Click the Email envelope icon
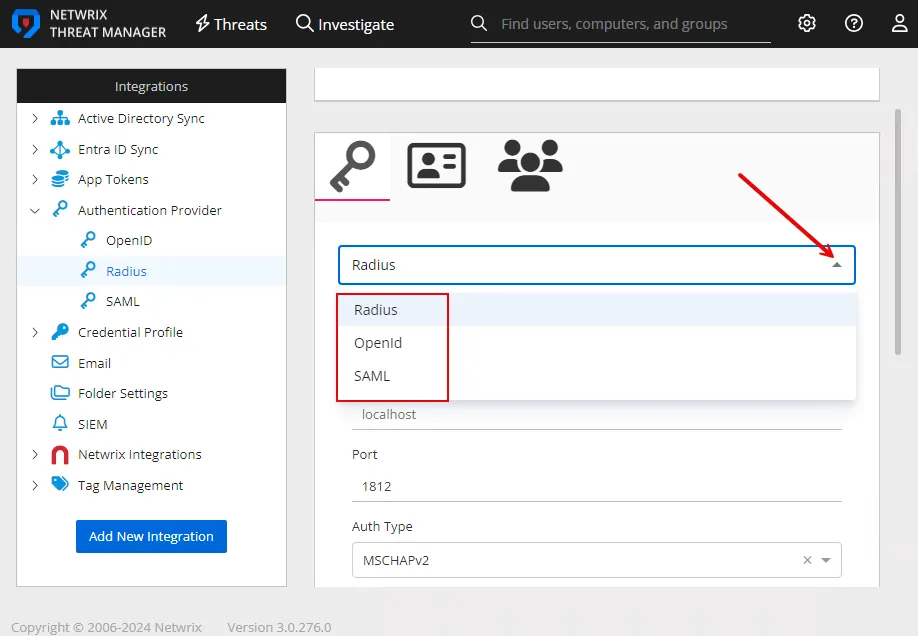 pos(60,363)
